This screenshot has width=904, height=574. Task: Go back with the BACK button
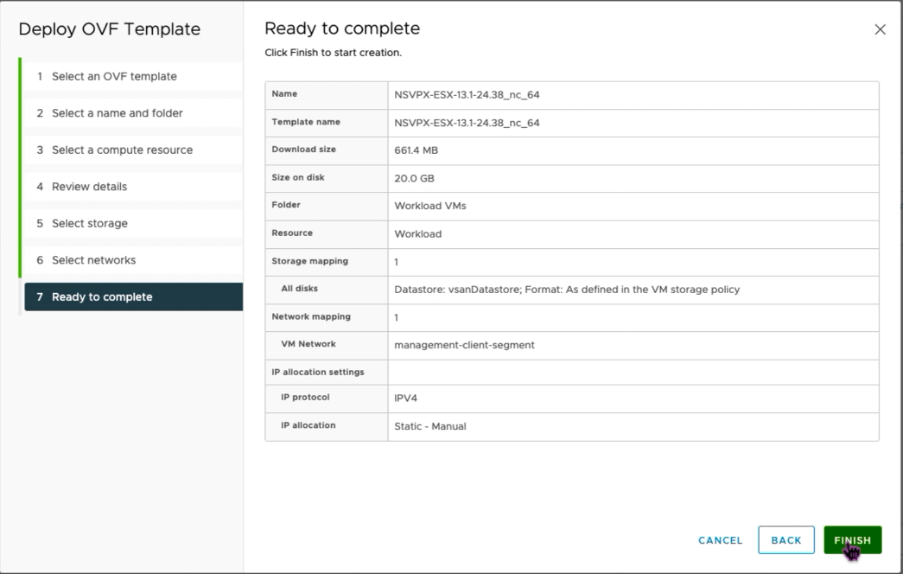[x=786, y=540]
